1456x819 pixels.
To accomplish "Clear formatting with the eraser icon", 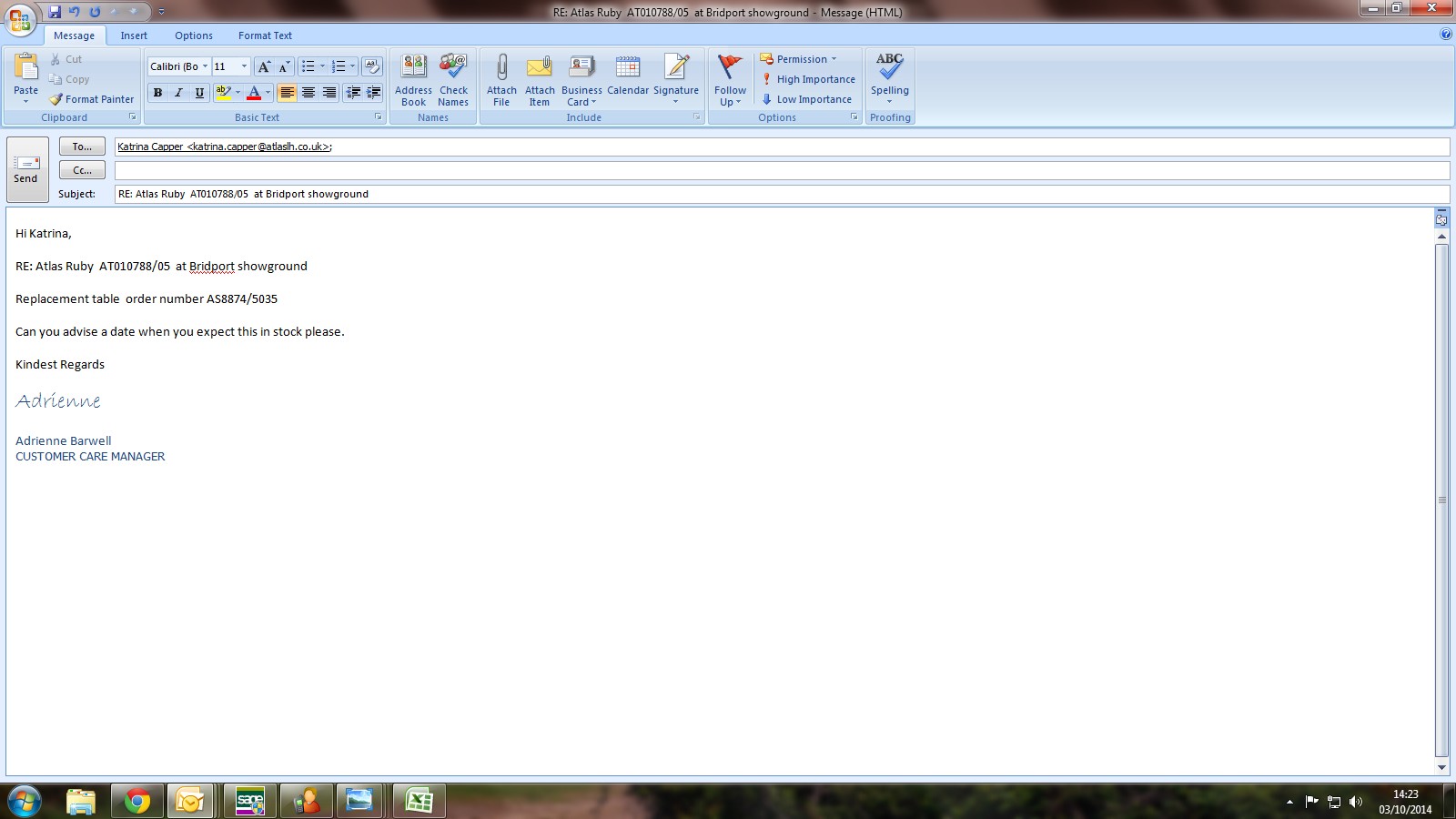I will click(x=371, y=66).
